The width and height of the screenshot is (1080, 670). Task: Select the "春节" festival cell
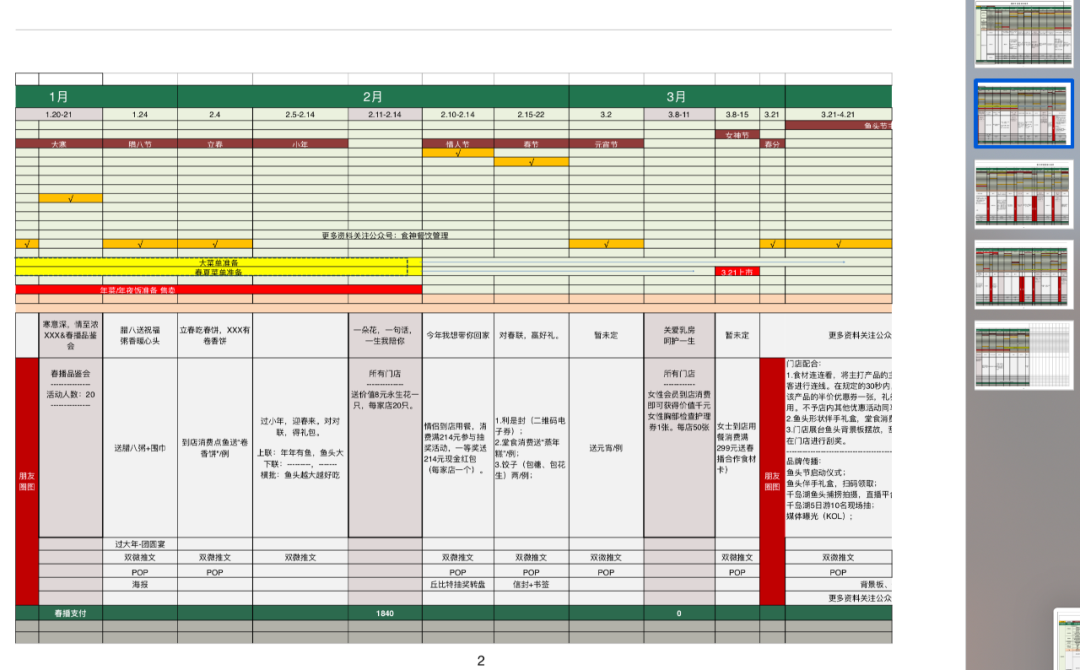pos(531,144)
